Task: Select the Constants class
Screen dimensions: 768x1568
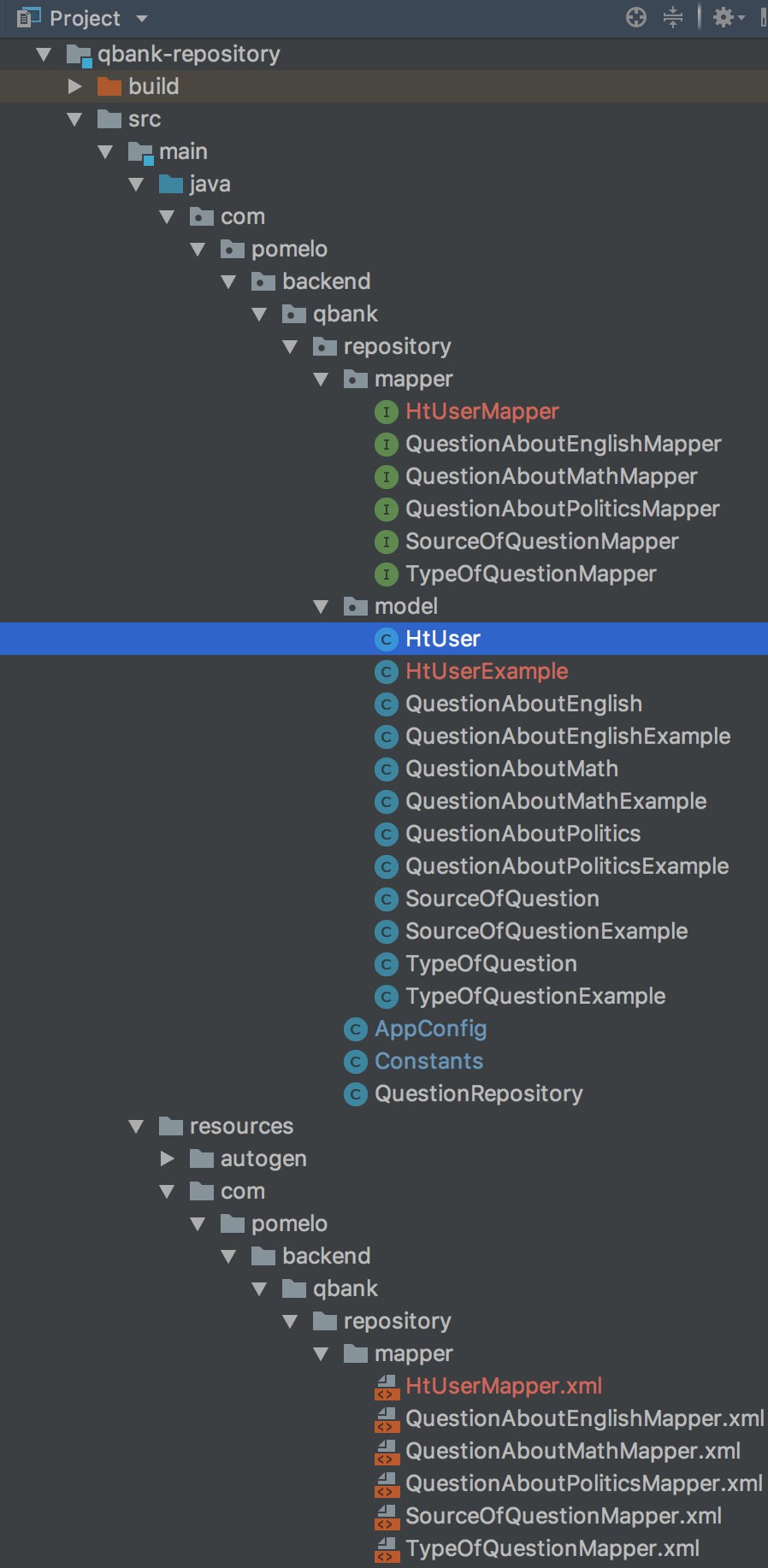Action: [x=428, y=1062]
